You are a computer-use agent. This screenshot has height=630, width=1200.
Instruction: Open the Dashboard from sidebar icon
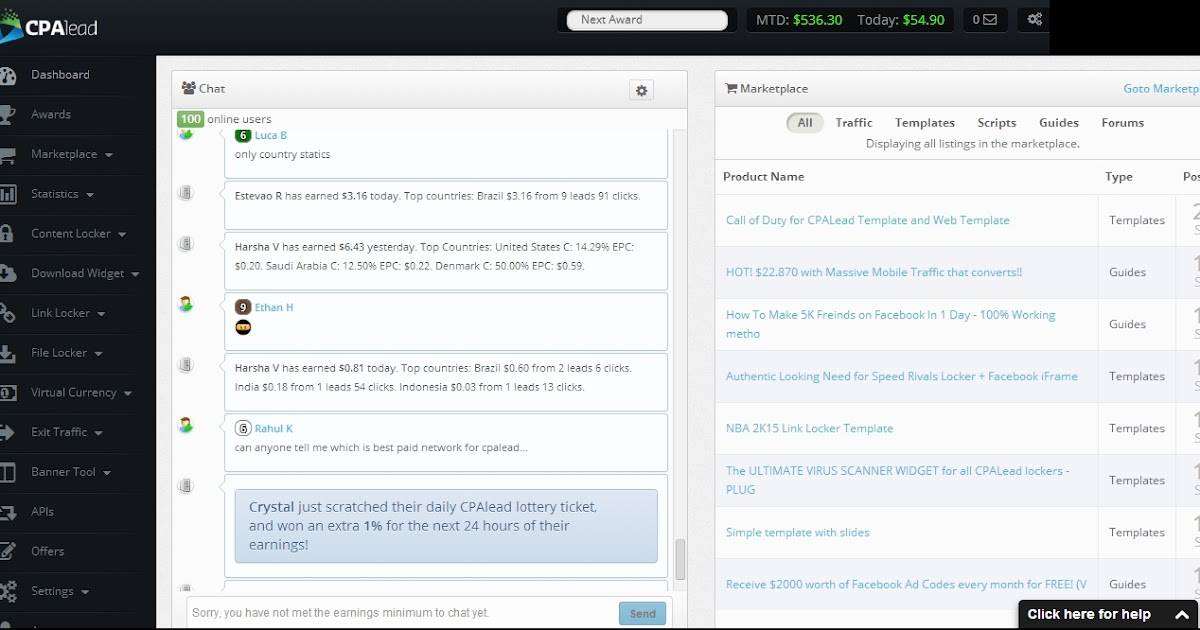click(10, 74)
